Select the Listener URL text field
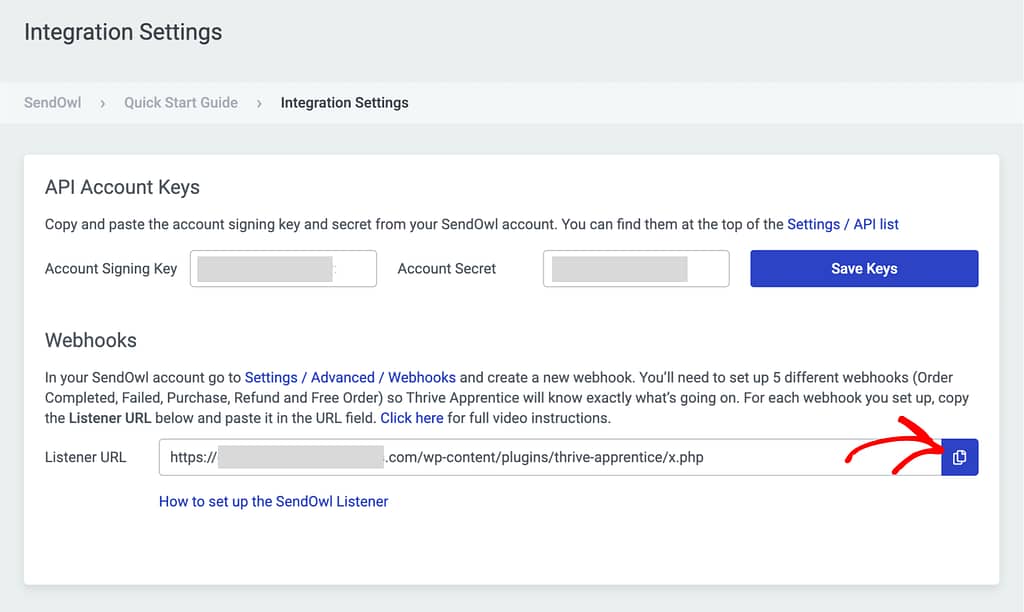Viewport: 1024px width, 612px height. click(x=550, y=457)
